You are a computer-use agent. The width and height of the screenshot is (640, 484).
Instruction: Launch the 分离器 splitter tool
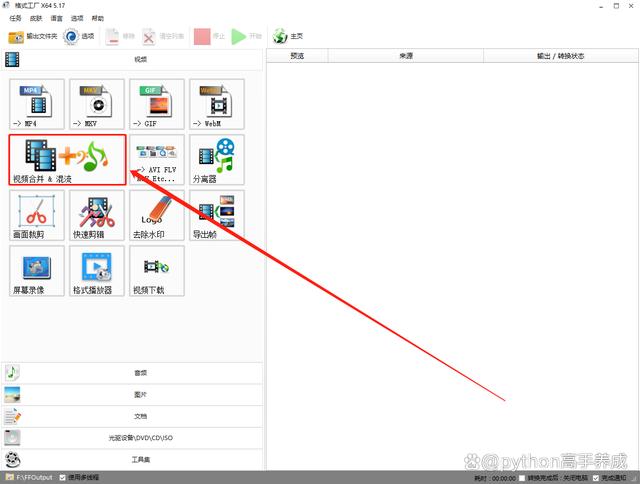(x=216, y=160)
